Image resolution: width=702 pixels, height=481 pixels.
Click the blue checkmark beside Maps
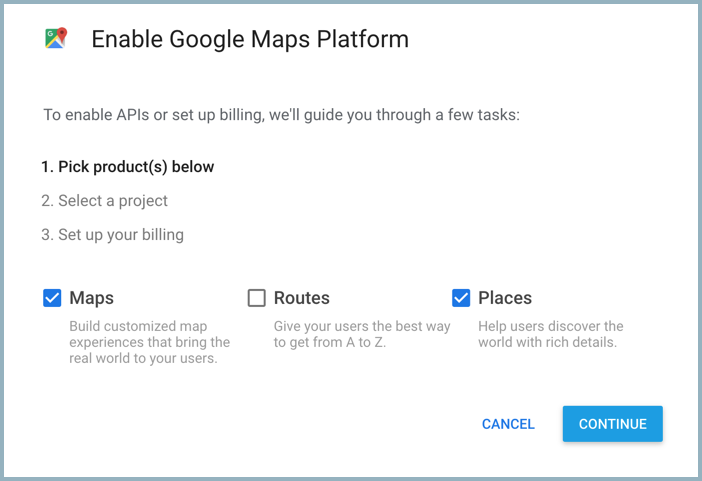pyautogui.click(x=52, y=298)
